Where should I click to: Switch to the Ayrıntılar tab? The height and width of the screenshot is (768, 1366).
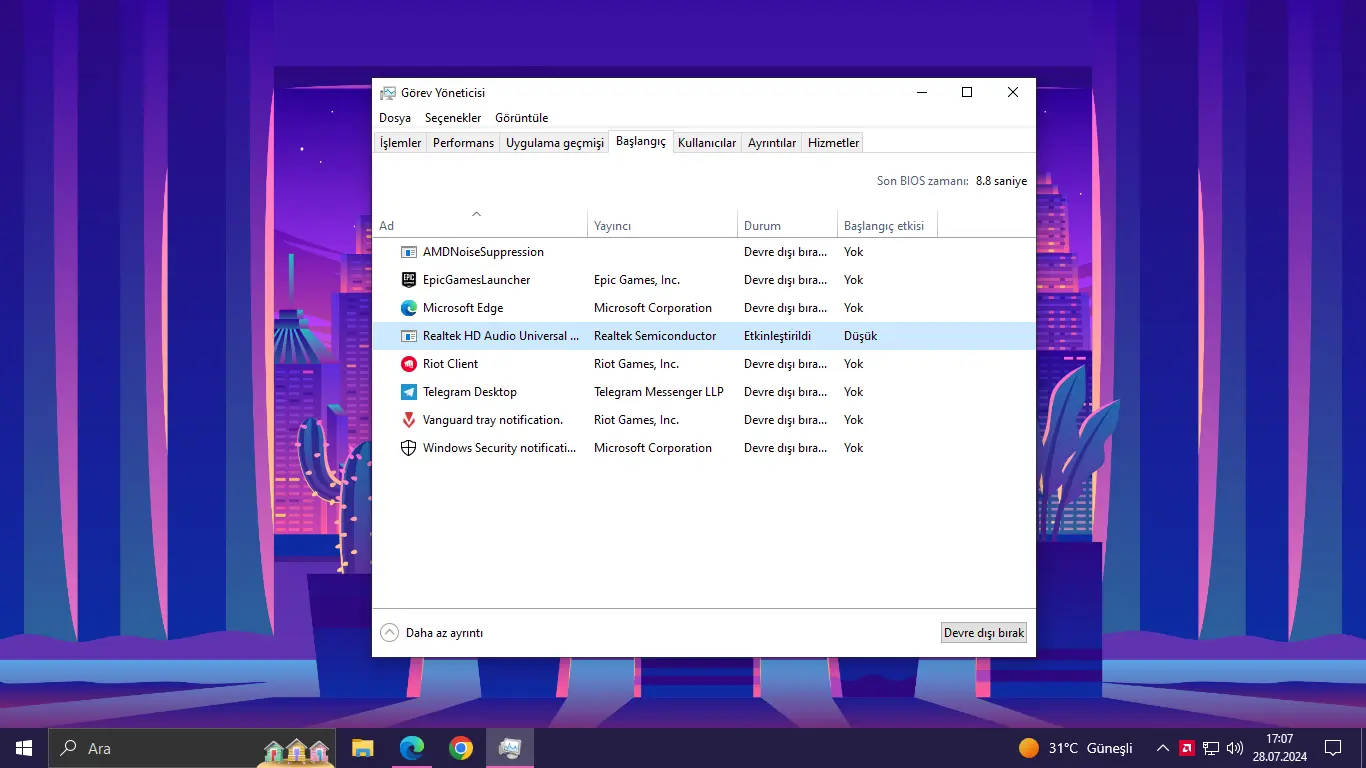[772, 143]
